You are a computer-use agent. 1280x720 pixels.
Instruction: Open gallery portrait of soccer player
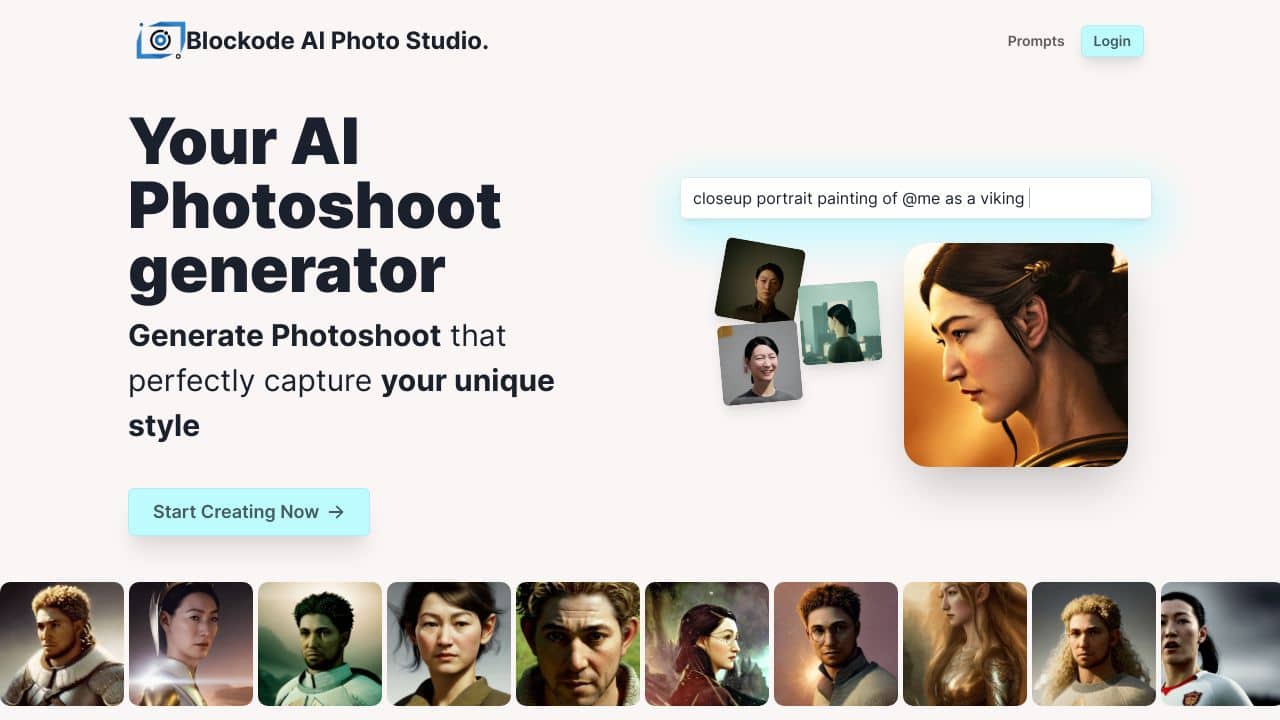click(x=1220, y=644)
